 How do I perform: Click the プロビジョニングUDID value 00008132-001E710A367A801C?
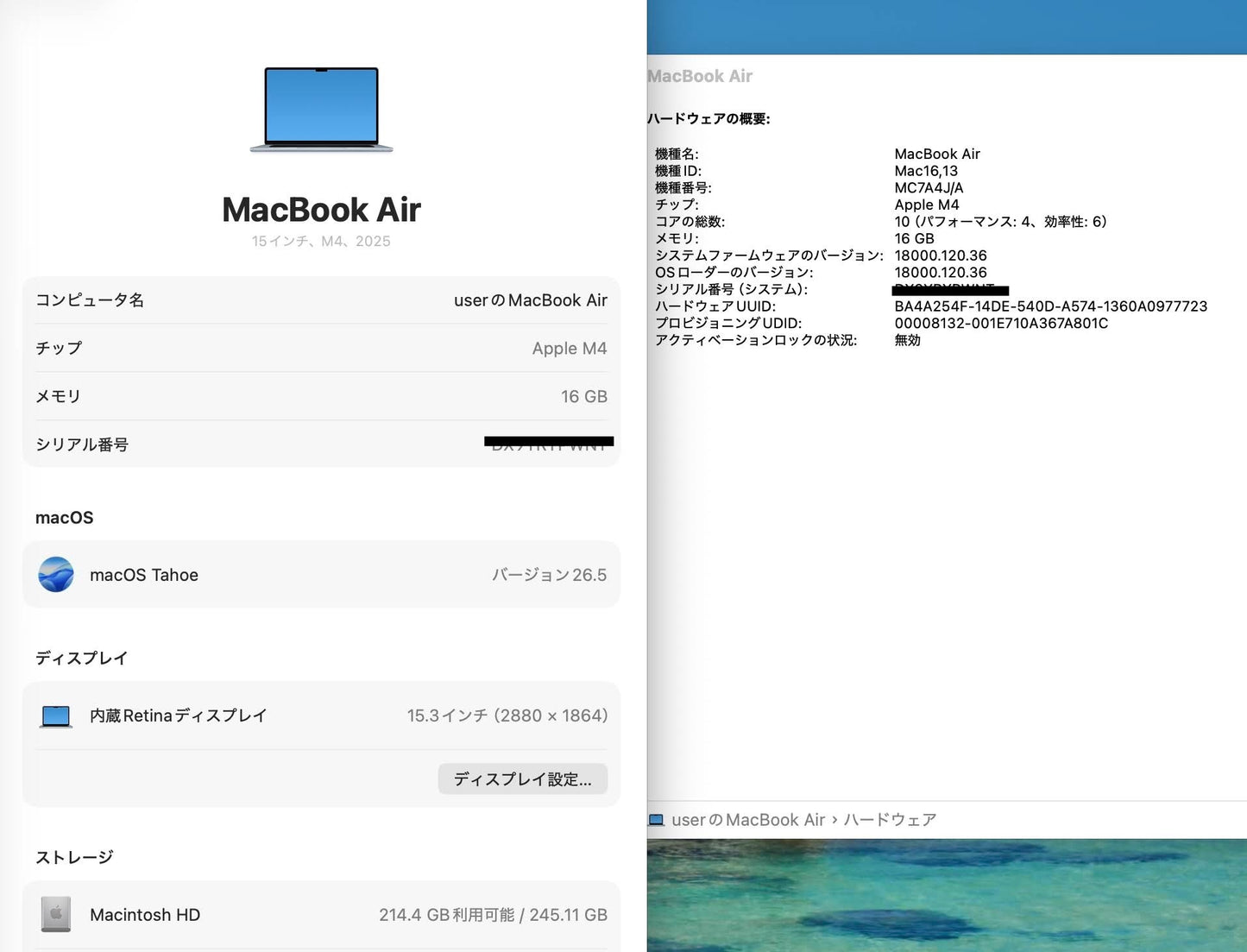click(1001, 324)
